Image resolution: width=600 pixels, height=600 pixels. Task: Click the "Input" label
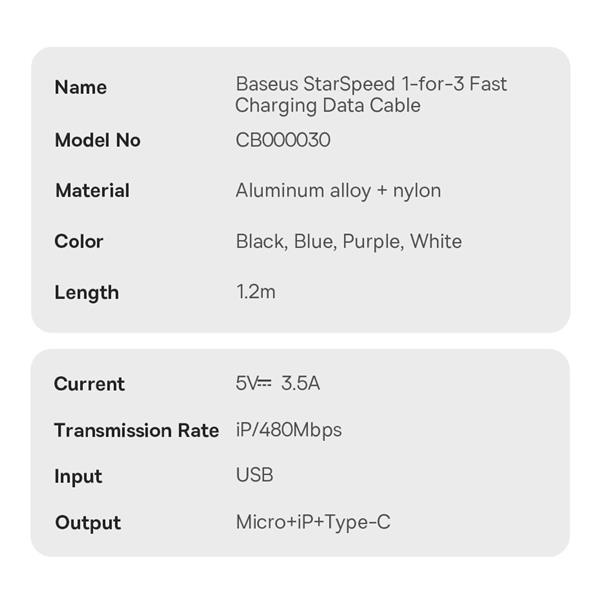[78, 476]
